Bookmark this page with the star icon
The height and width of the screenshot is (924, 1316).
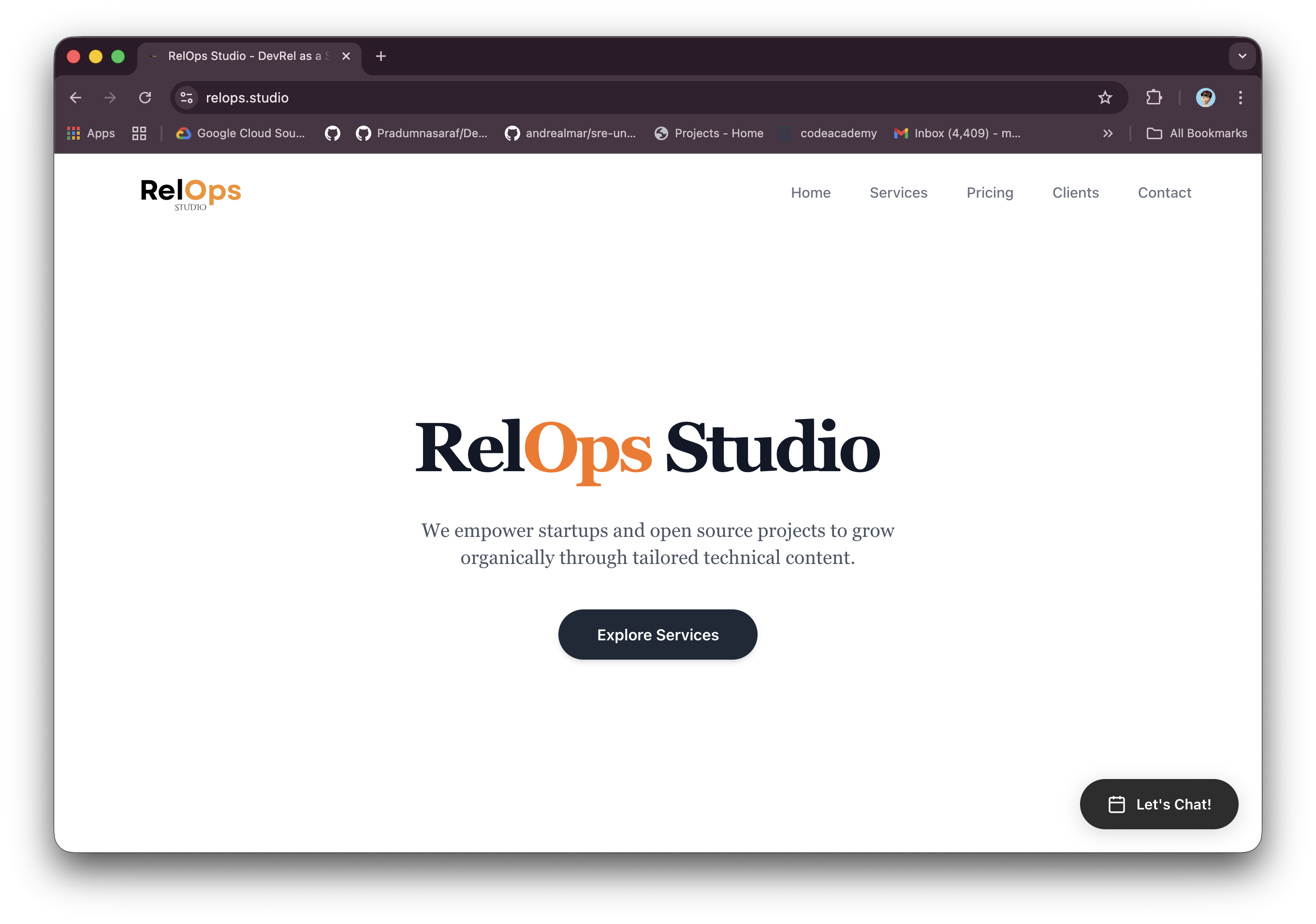(1105, 98)
